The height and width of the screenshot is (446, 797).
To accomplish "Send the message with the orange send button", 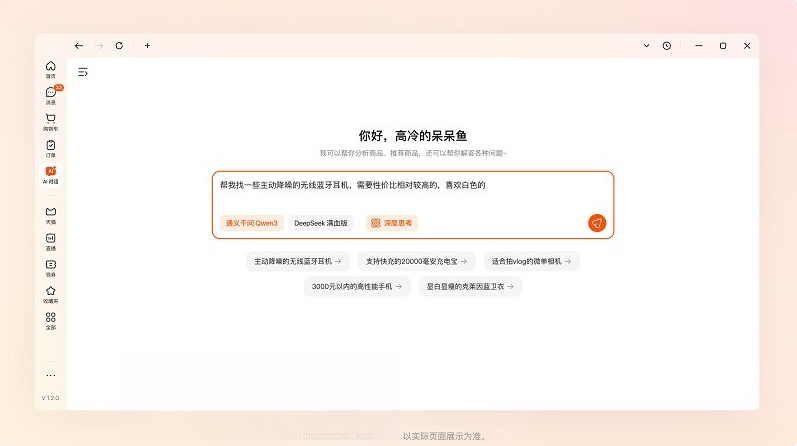I will click(x=597, y=223).
